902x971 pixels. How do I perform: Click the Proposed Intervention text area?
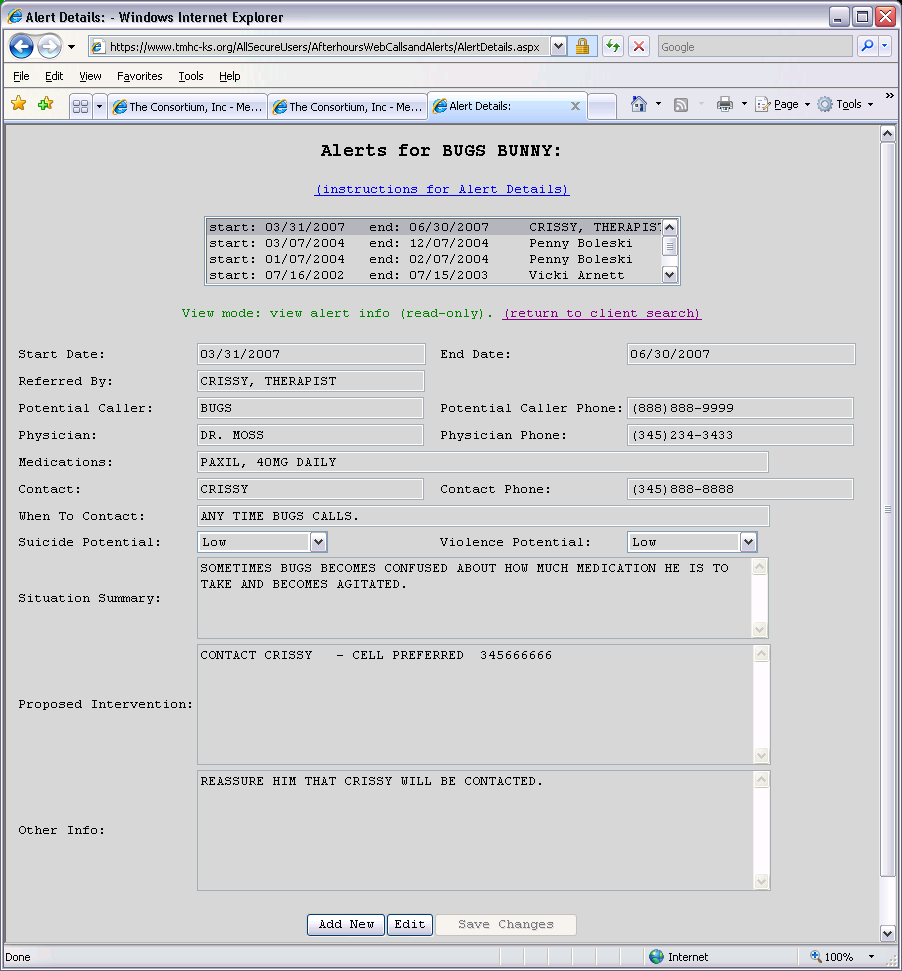tap(484, 705)
